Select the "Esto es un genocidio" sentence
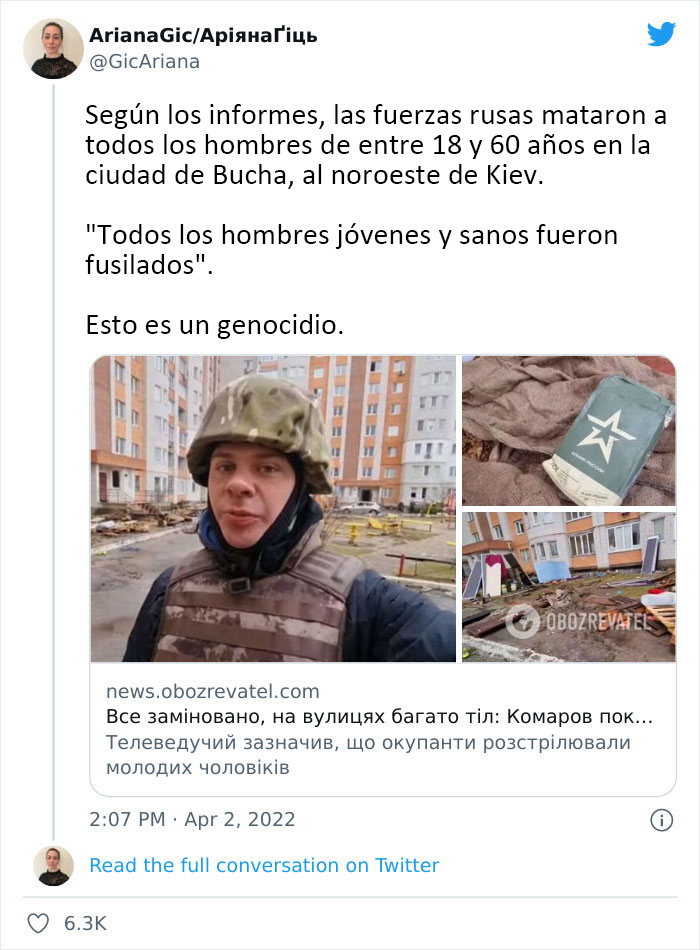The height and width of the screenshot is (950, 700). (x=215, y=325)
